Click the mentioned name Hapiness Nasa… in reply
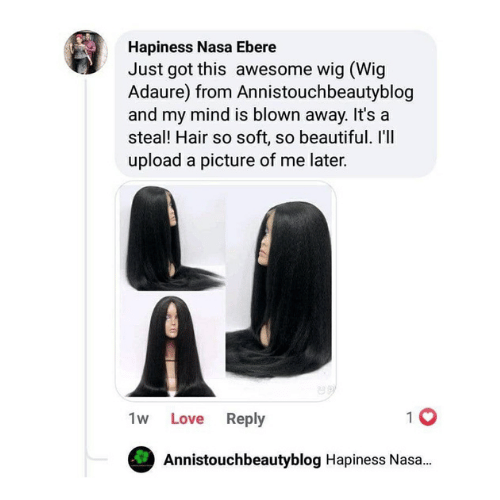The image size is (500, 500). point(379,460)
